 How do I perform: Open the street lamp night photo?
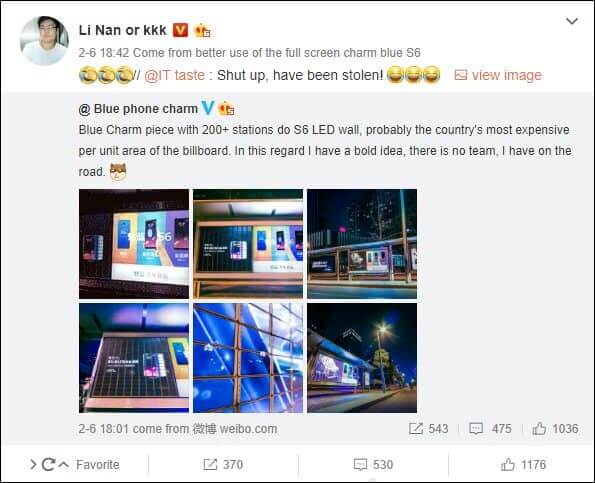362,358
